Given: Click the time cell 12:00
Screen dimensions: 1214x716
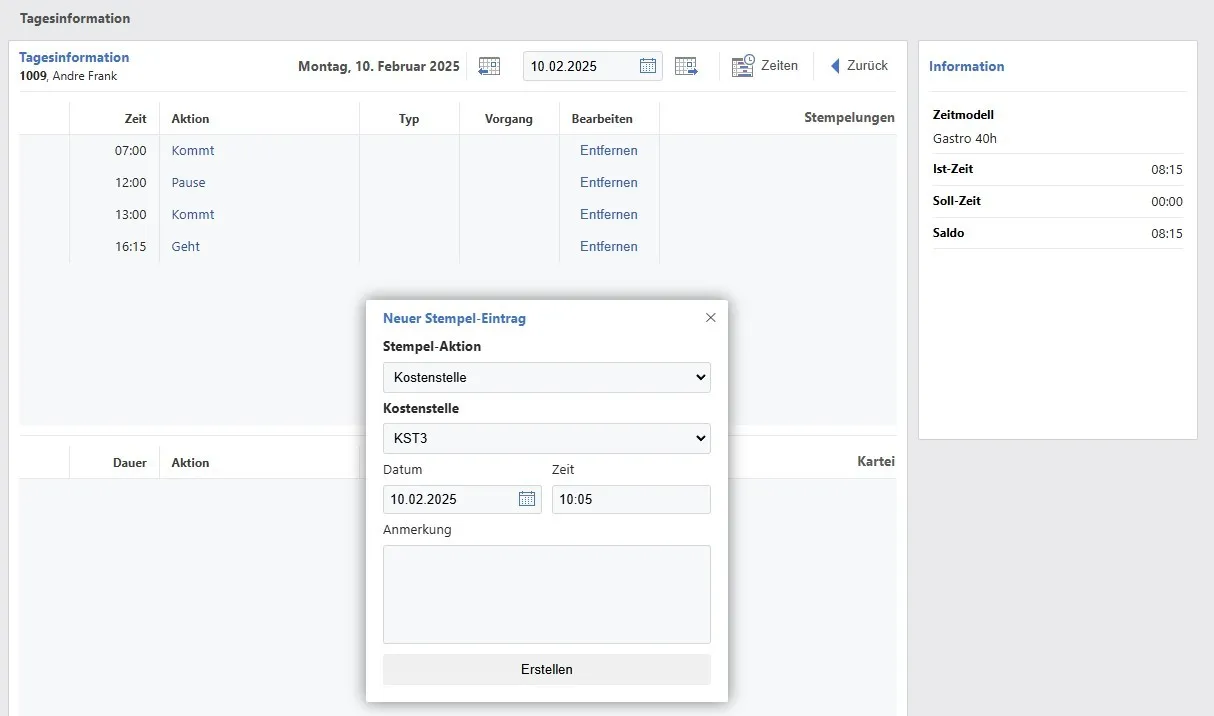Looking at the screenshot, I should (131, 183).
